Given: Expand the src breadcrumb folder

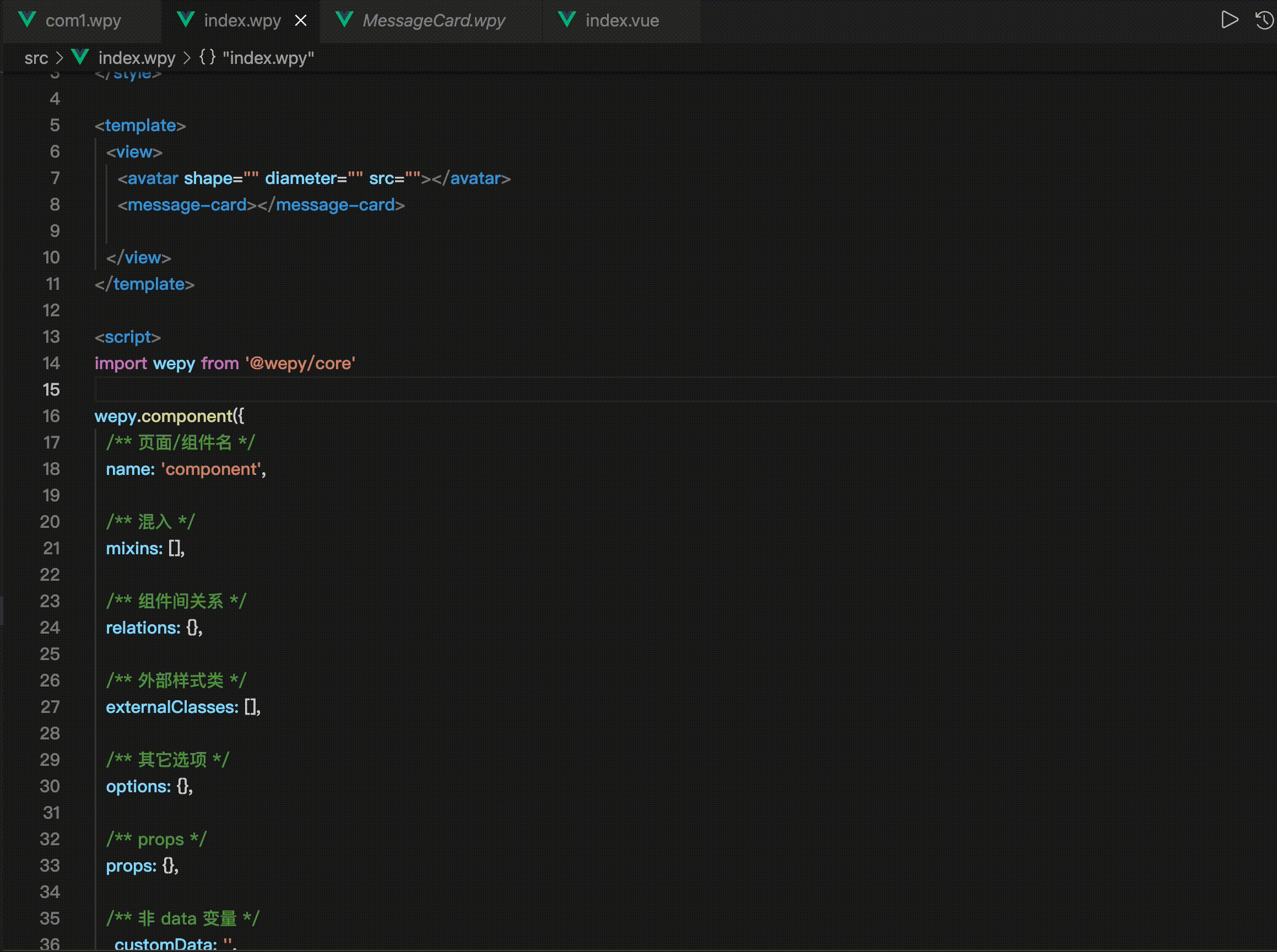Looking at the screenshot, I should (36, 58).
